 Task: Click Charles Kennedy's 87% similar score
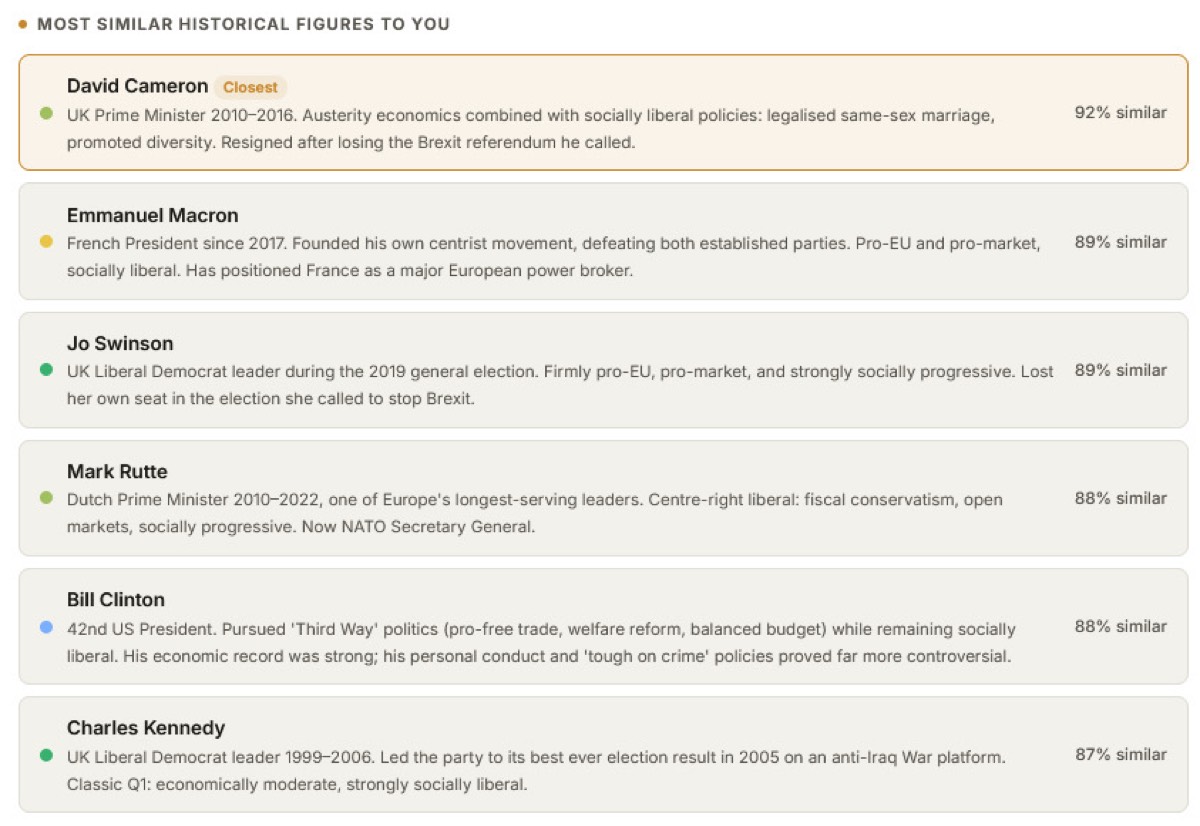(x=1120, y=754)
